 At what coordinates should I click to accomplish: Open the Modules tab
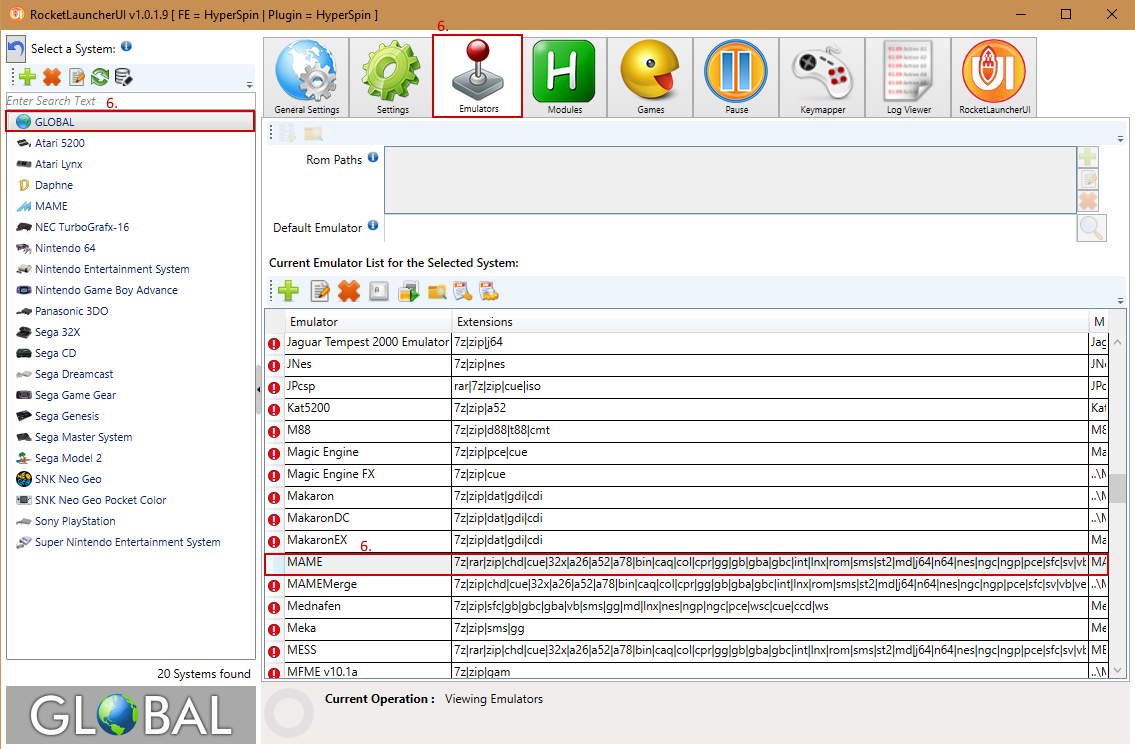[x=564, y=77]
